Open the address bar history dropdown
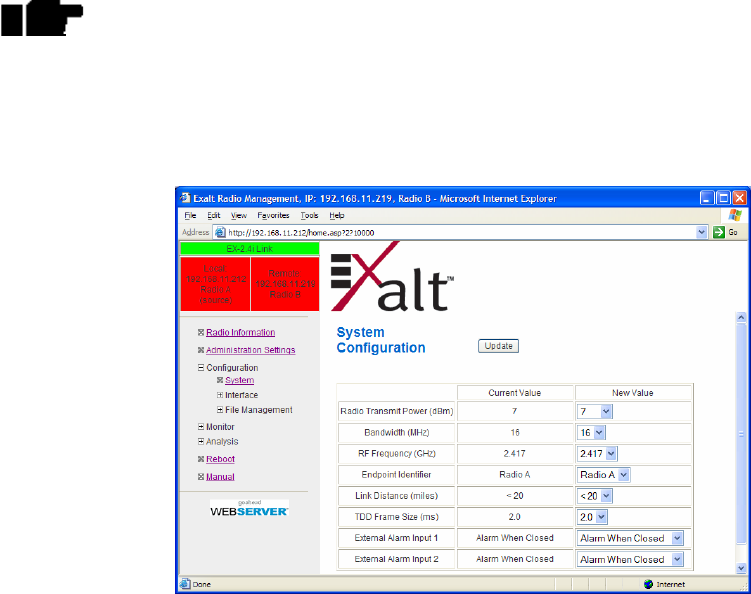The width and height of the screenshot is (751, 594). coord(701,232)
